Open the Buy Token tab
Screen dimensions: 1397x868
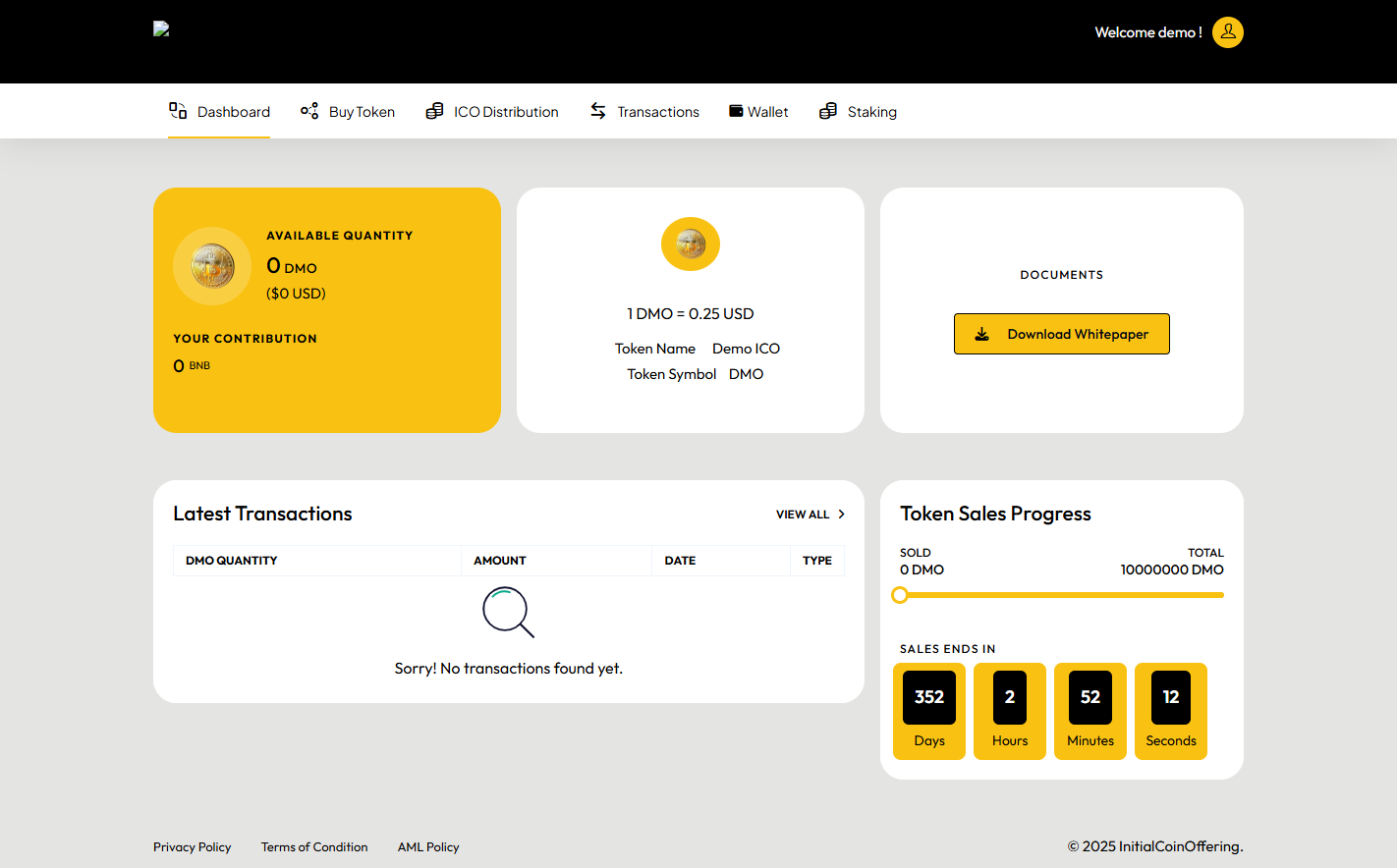362,112
